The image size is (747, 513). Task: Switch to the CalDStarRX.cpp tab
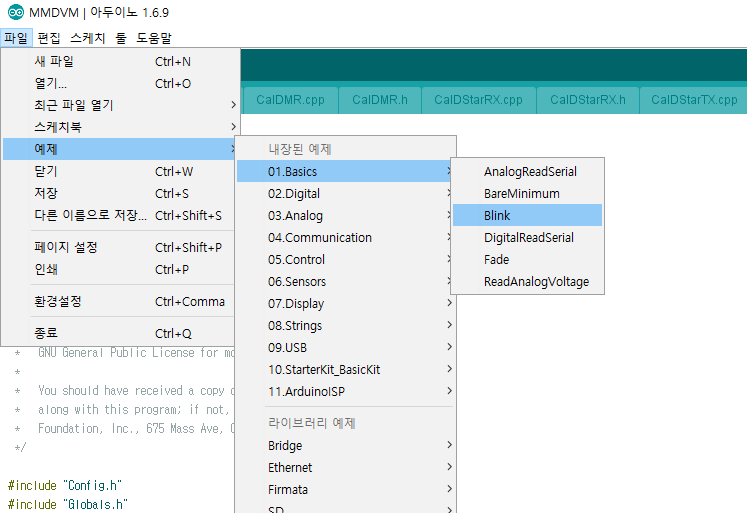pyautogui.click(x=478, y=100)
